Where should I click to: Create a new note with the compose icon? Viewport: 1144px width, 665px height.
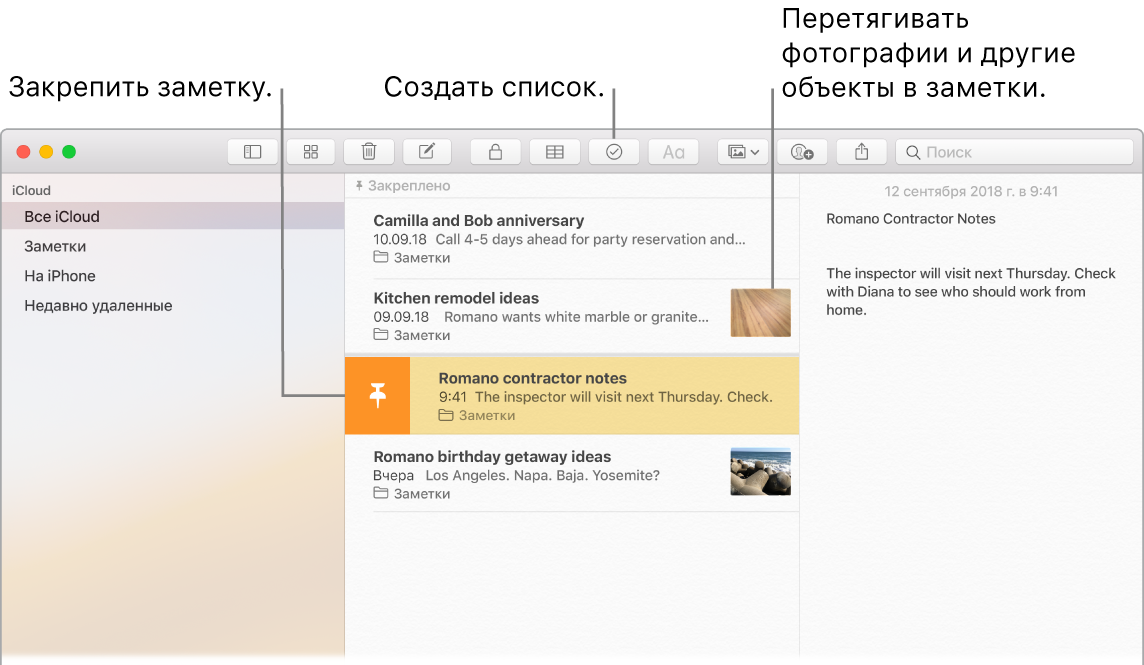[426, 151]
